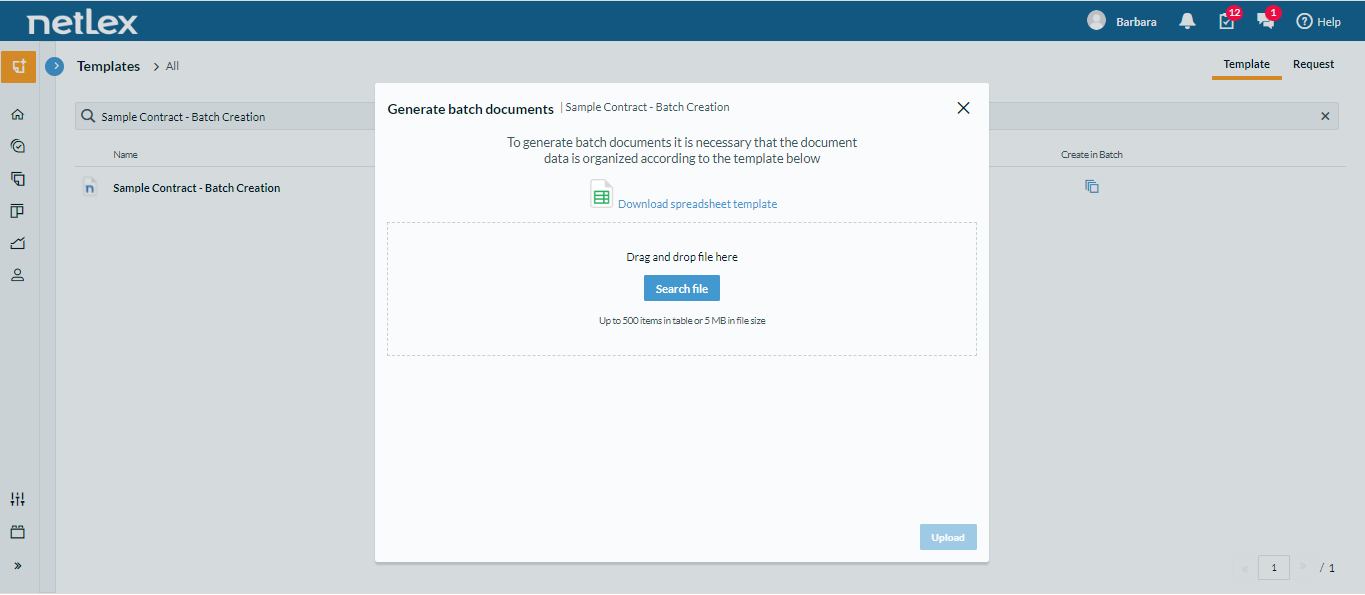Click the drag and drop file area
This screenshot has height=595, width=1365.
[x=682, y=289]
